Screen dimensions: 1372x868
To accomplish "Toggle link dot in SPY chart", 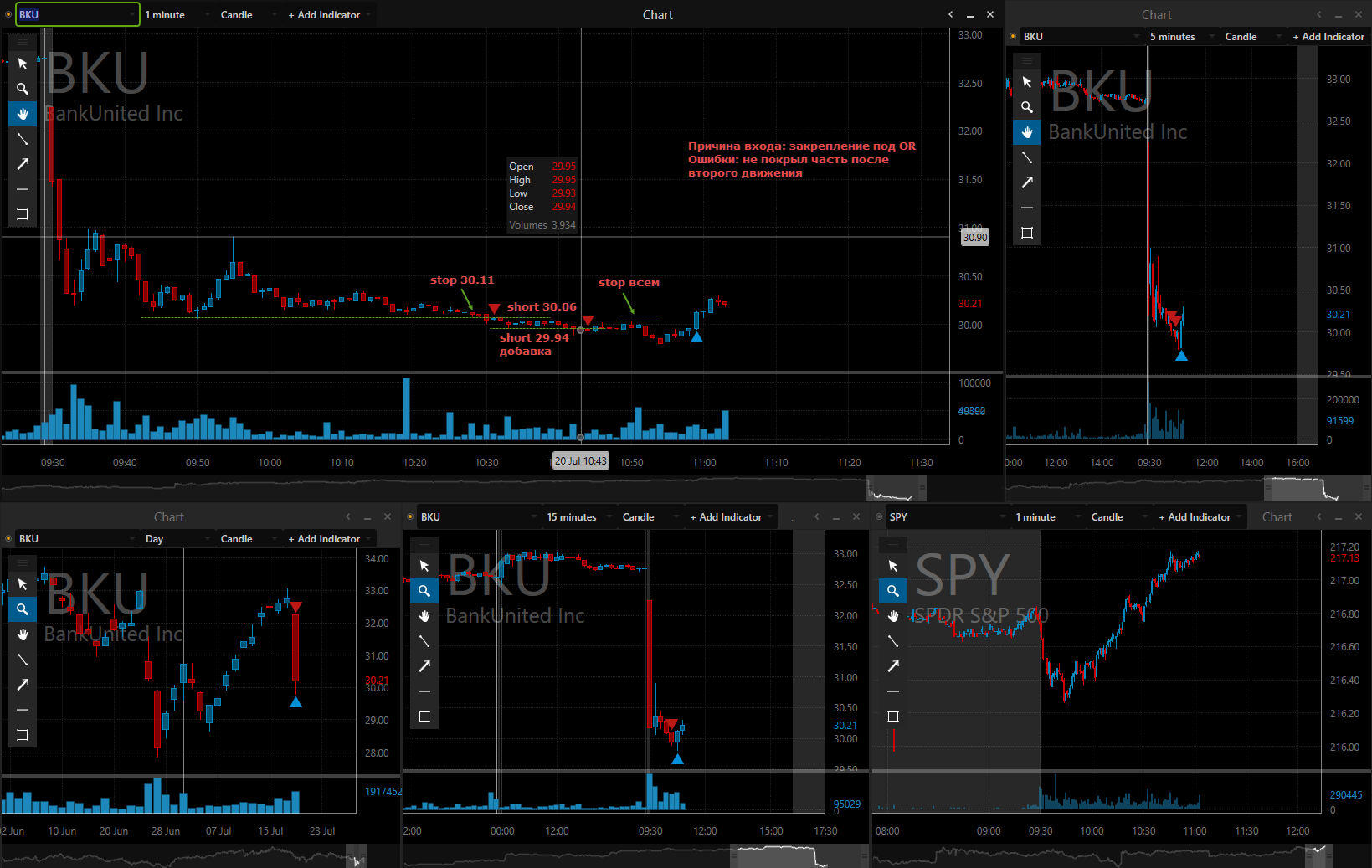I will click(x=879, y=517).
